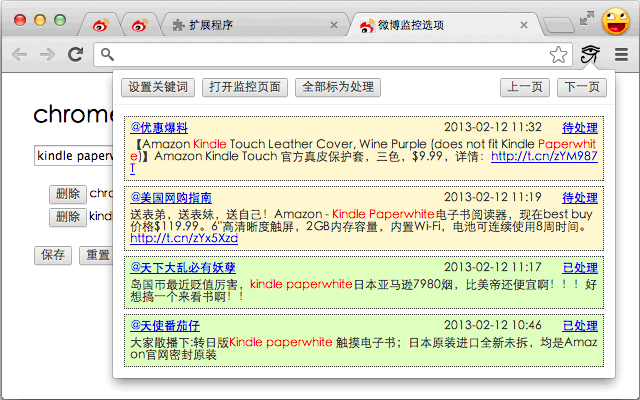Click the text 大家散播下:转日版
Image resolution: width=640 pixels, height=400 pixels.
180,342
